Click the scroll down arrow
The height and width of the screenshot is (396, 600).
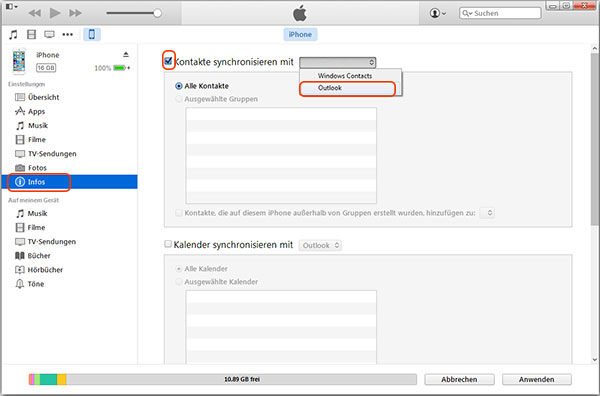(x=595, y=359)
